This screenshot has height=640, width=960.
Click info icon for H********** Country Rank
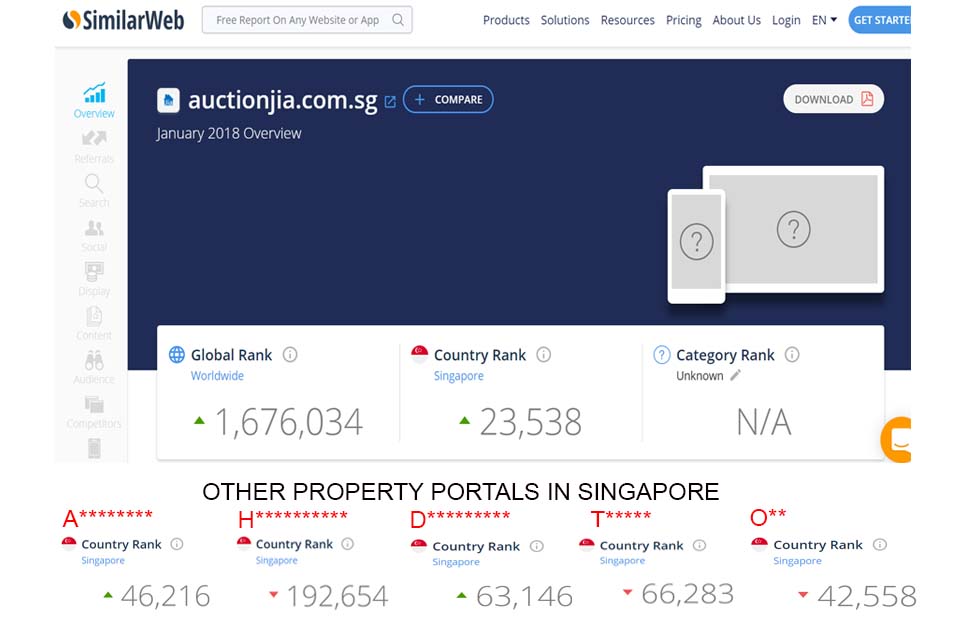(x=348, y=544)
